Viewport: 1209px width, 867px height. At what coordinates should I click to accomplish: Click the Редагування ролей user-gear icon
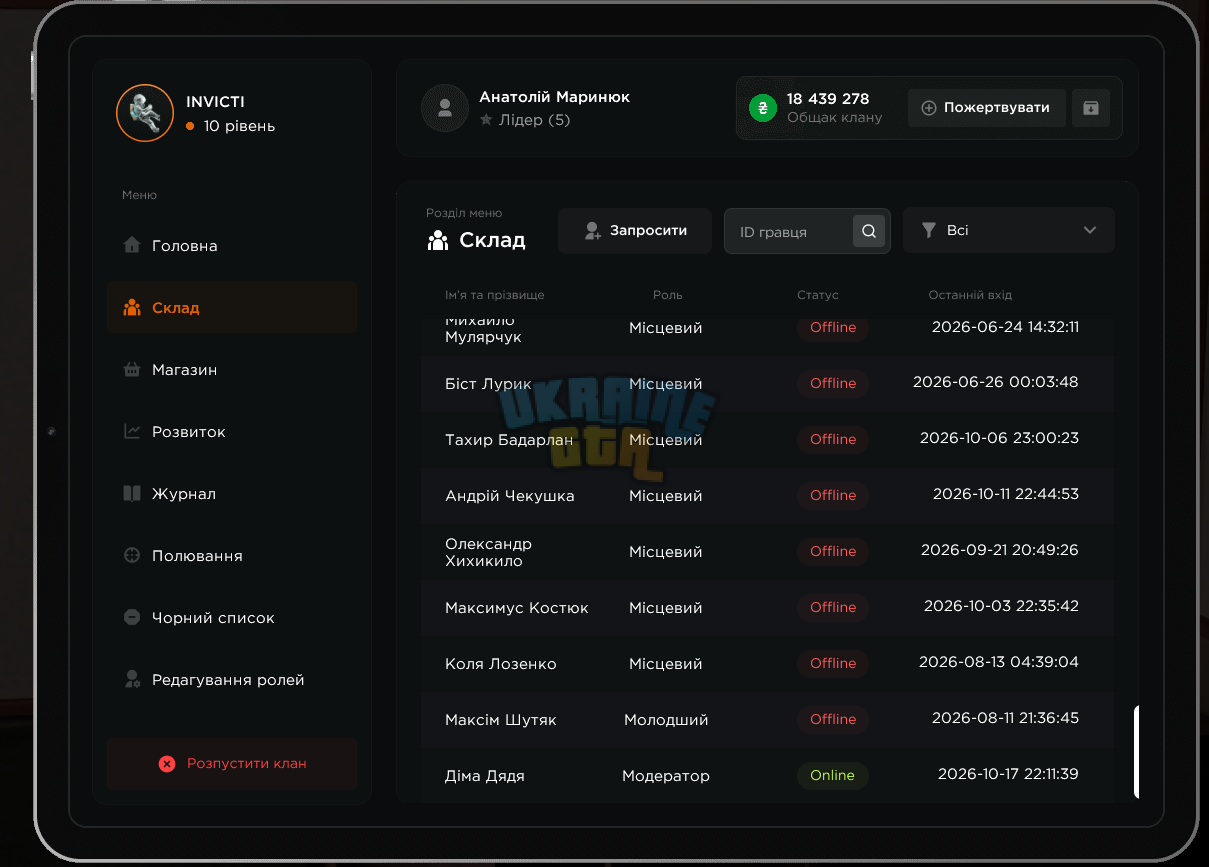pos(131,679)
